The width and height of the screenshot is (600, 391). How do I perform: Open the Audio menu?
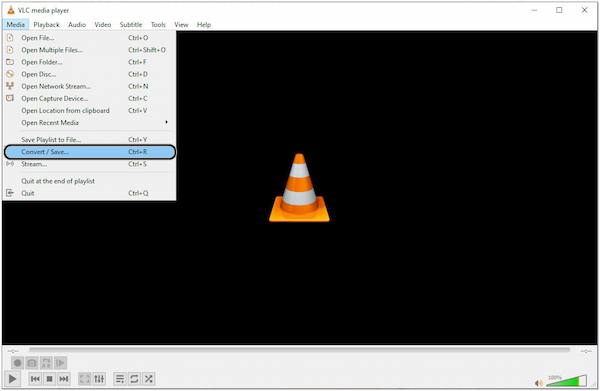click(x=77, y=24)
